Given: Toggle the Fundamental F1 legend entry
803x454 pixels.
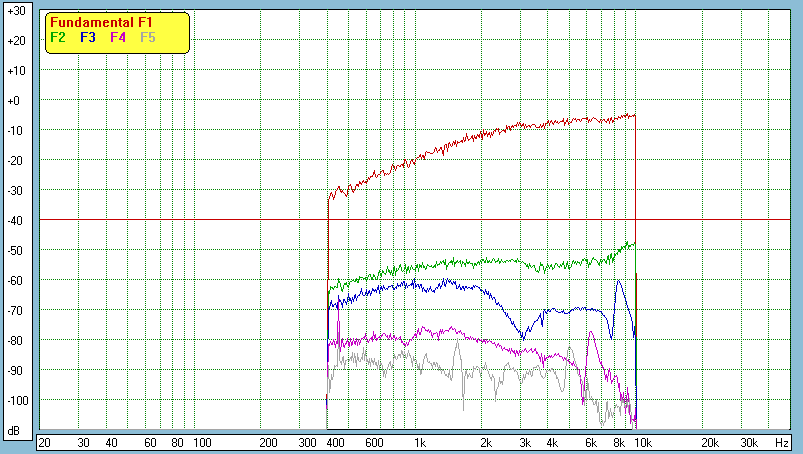Looking at the screenshot, I should (x=102, y=22).
